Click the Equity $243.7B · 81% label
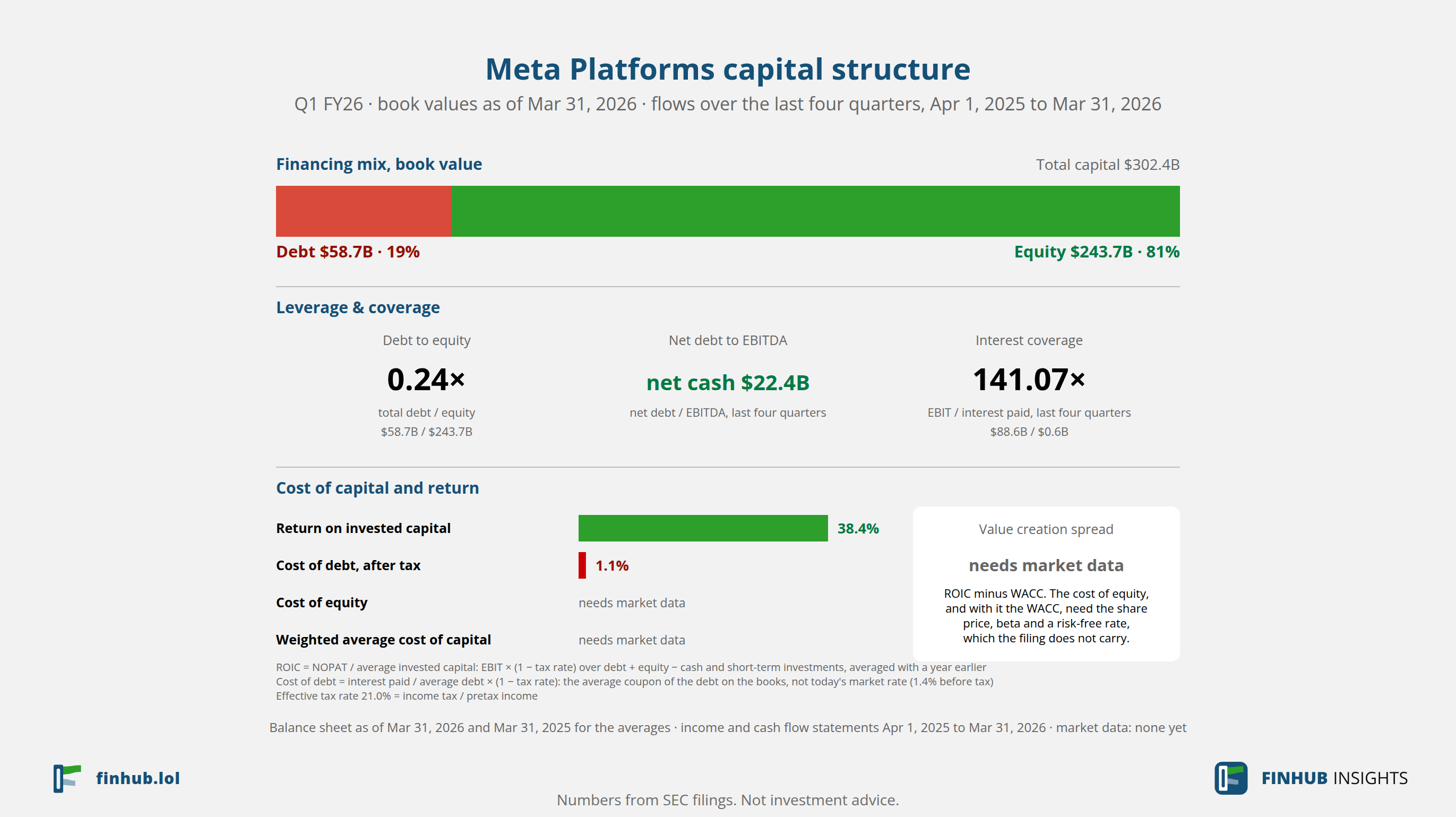Screen dimensions: 1456x817 [1097, 252]
